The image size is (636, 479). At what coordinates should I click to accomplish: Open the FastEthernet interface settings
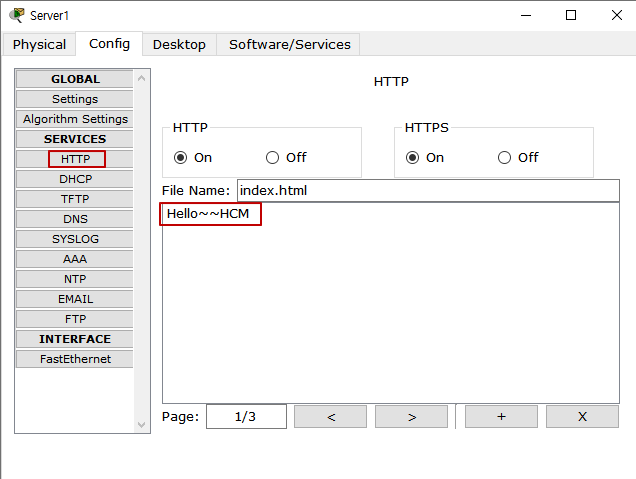tap(75, 359)
